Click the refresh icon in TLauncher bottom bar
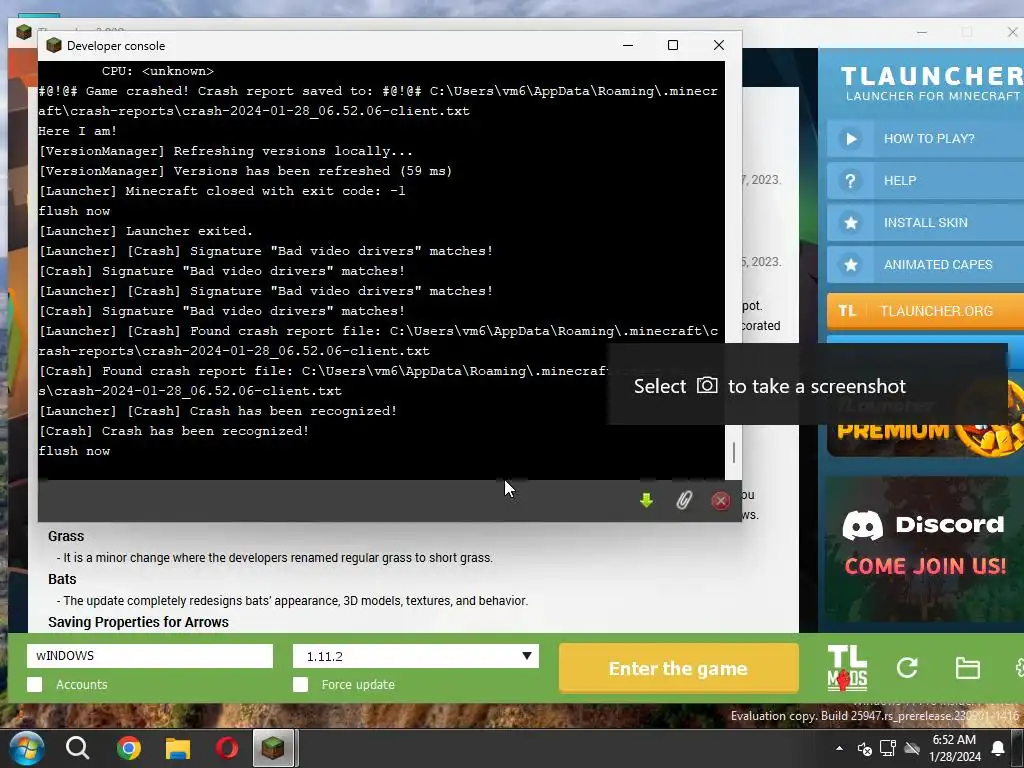1024x768 pixels. [x=907, y=667]
